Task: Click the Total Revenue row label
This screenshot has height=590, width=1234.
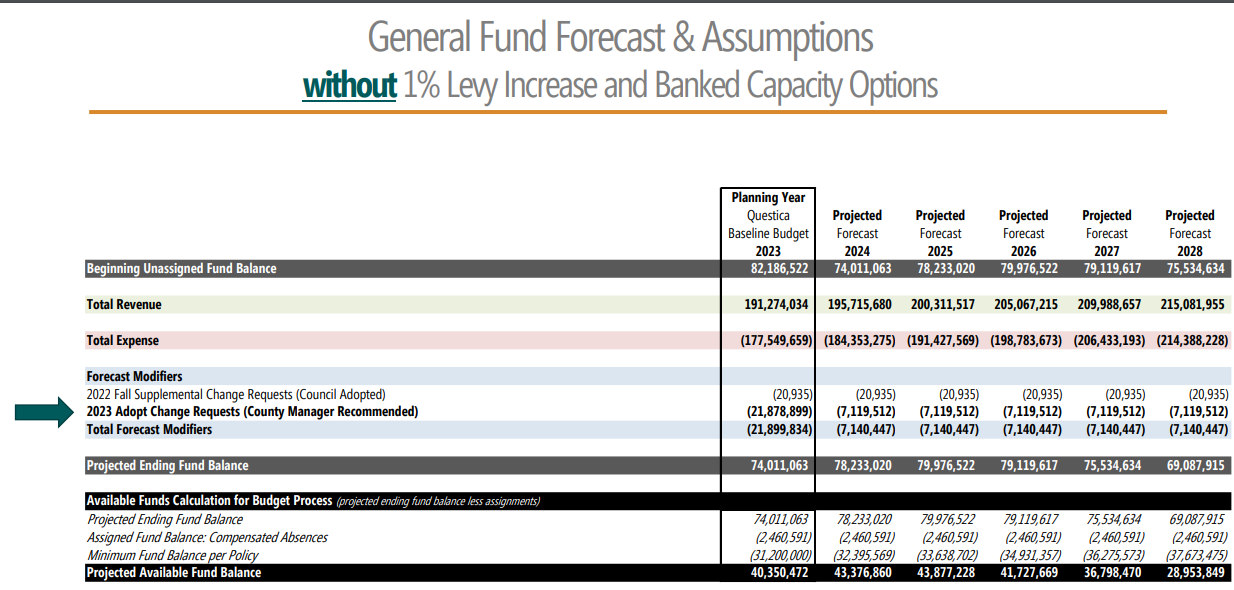Action: pyautogui.click(x=124, y=304)
